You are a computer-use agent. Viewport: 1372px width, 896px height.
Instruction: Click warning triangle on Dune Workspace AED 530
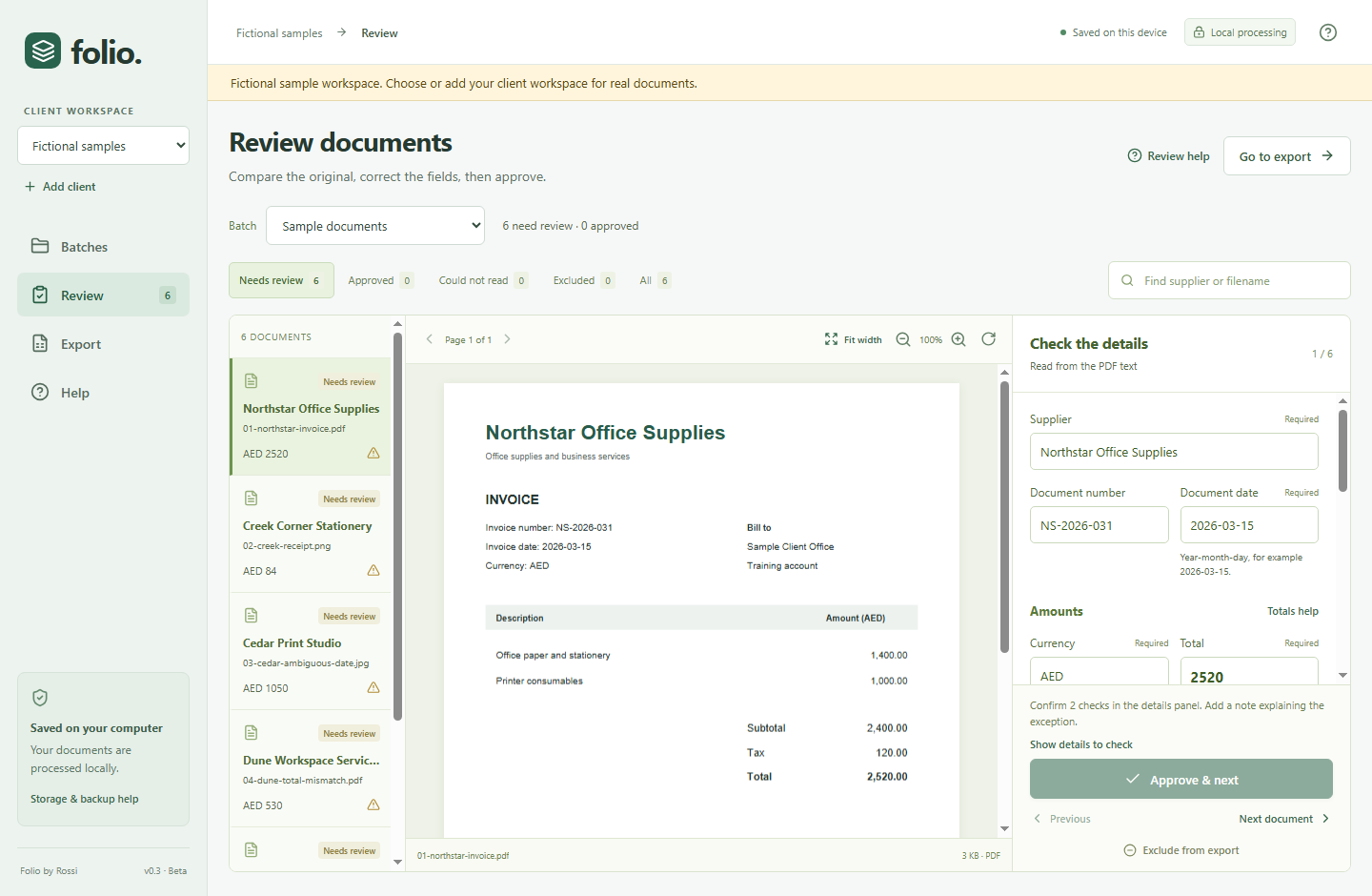(373, 804)
